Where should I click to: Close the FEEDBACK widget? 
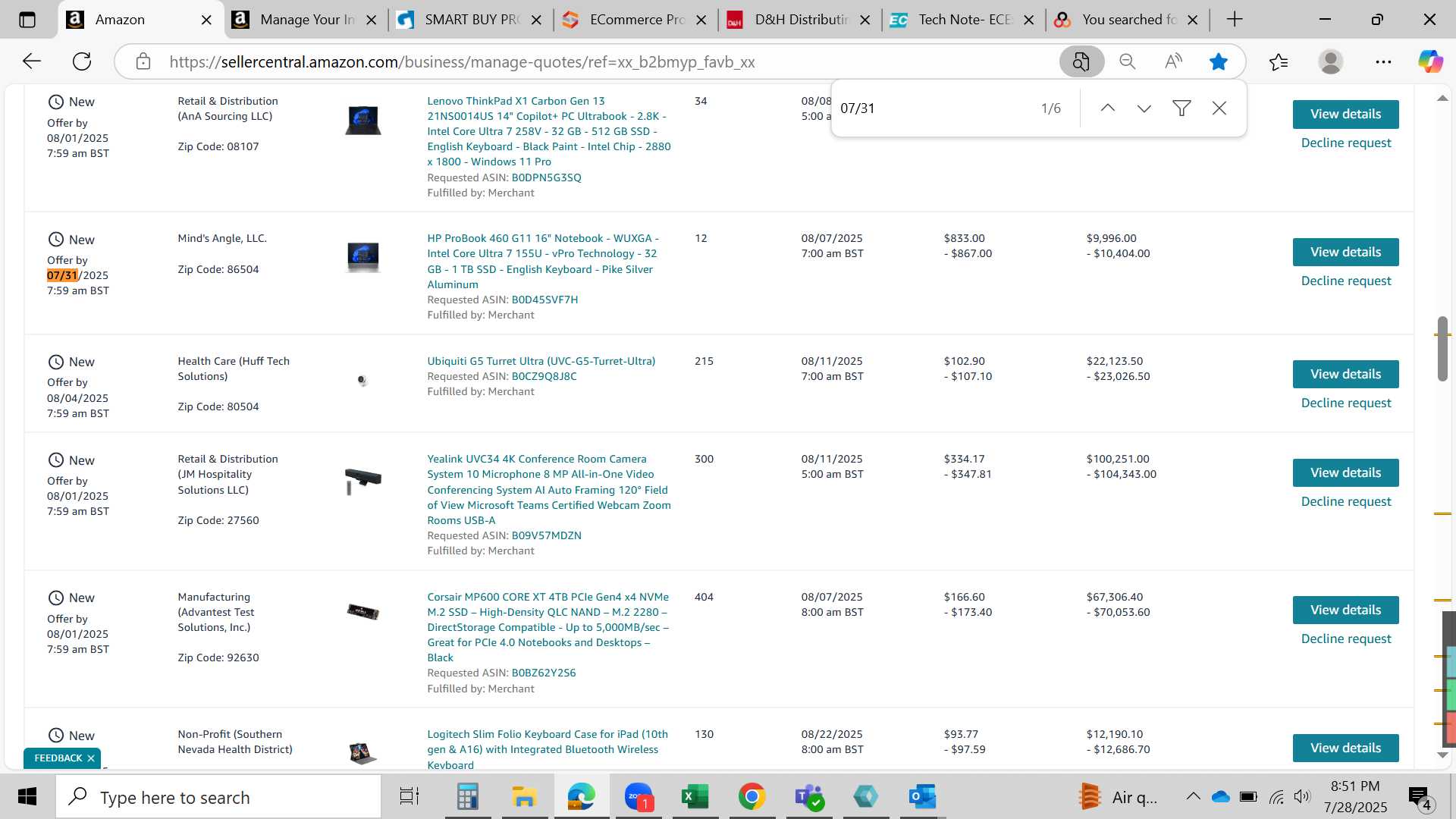pos(91,758)
